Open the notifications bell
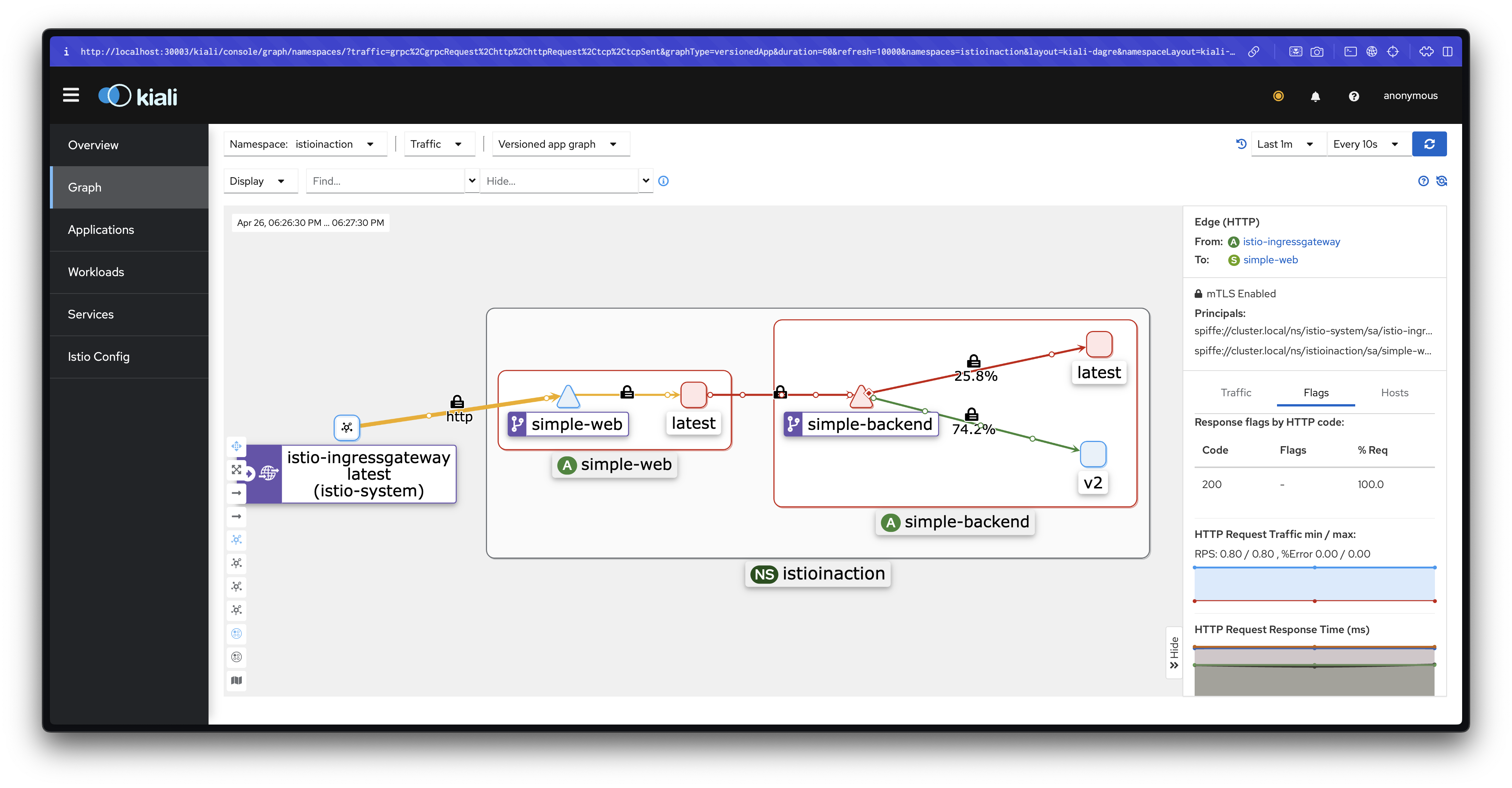 click(x=1316, y=96)
